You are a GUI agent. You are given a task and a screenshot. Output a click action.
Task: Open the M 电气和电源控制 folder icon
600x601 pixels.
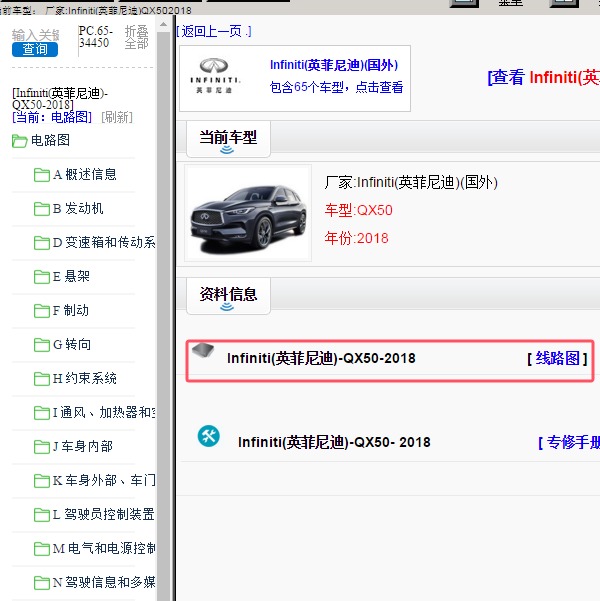tap(41, 548)
